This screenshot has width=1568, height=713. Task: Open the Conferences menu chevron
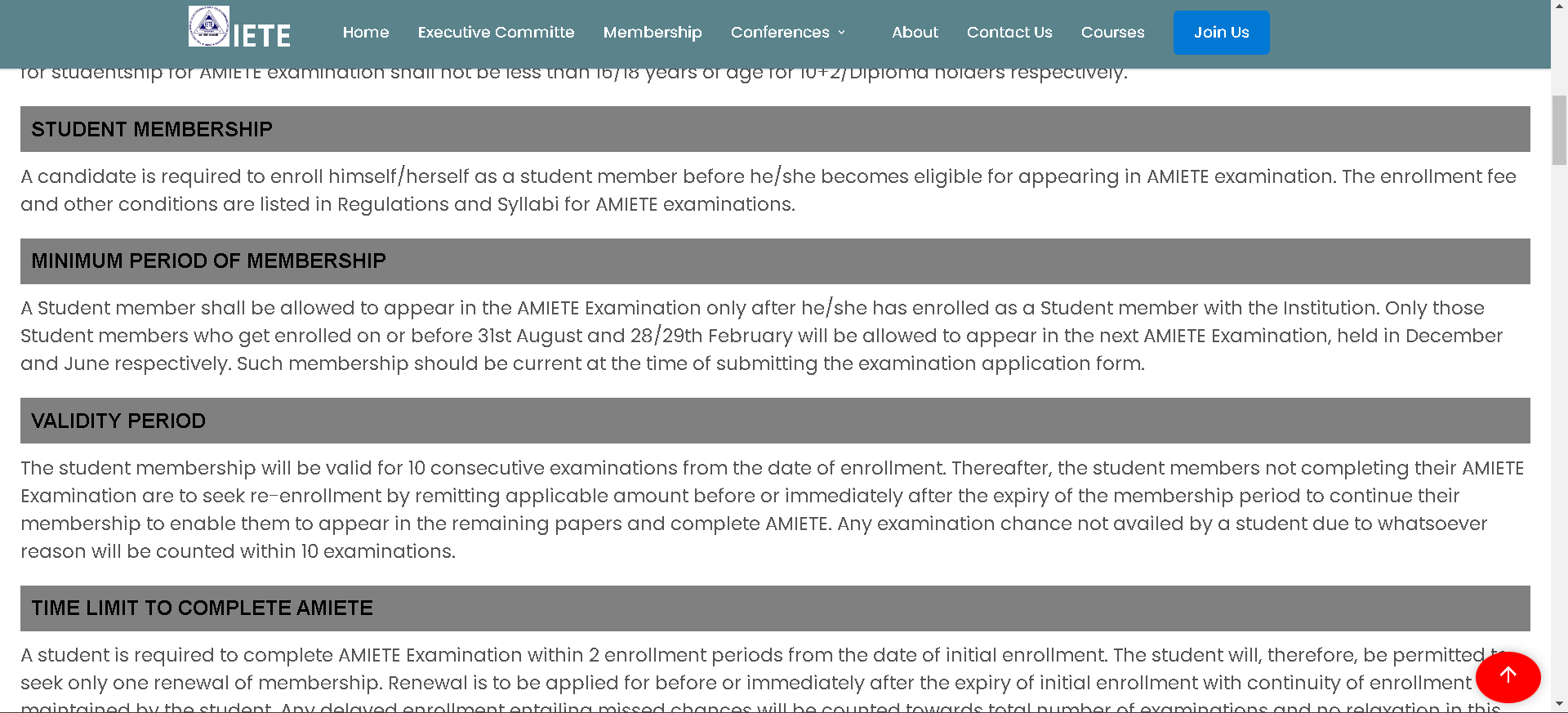tap(841, 33)
